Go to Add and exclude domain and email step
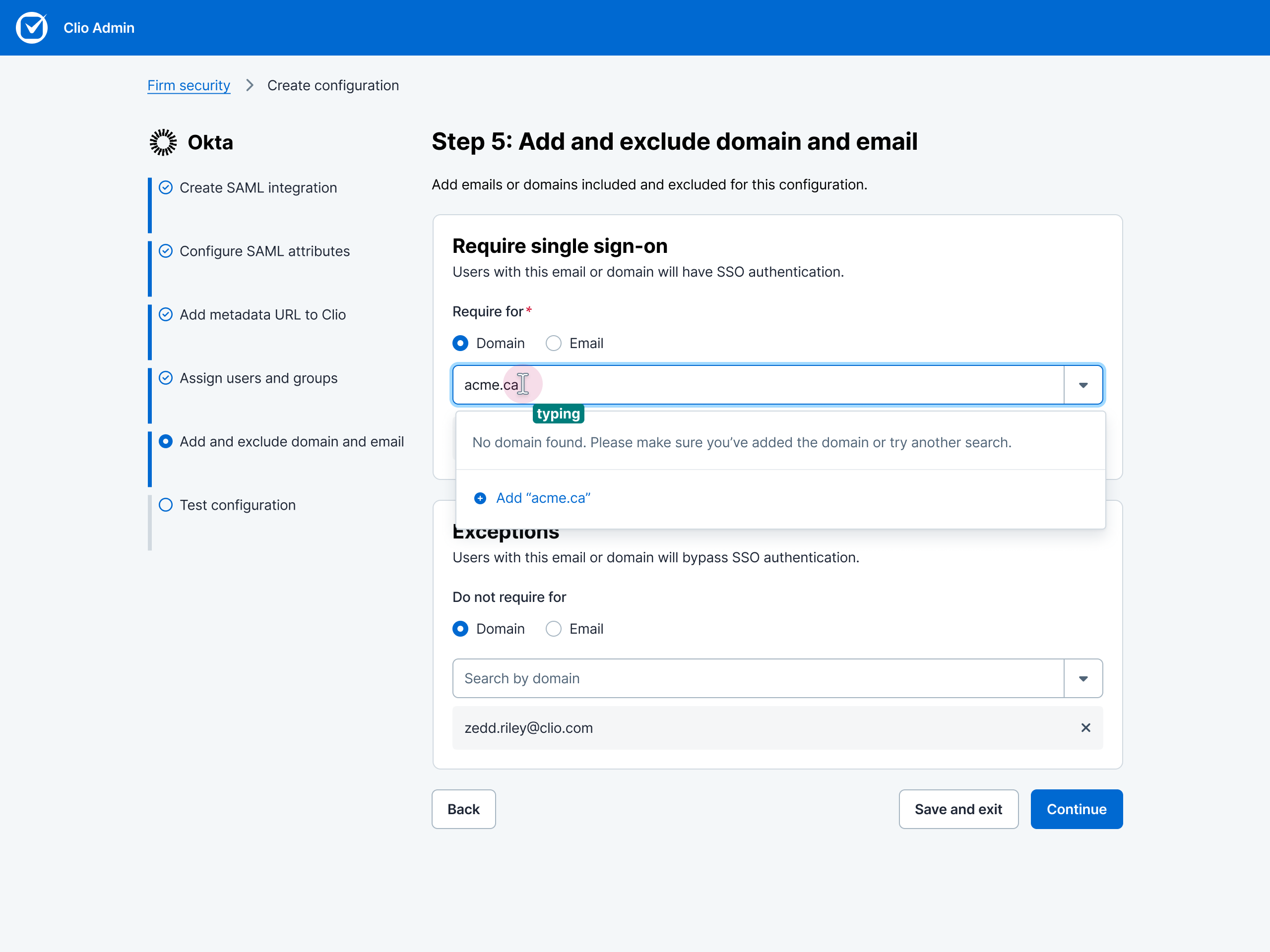The image size is (1270, 952). pyautogui.click(x=292, y=441)
